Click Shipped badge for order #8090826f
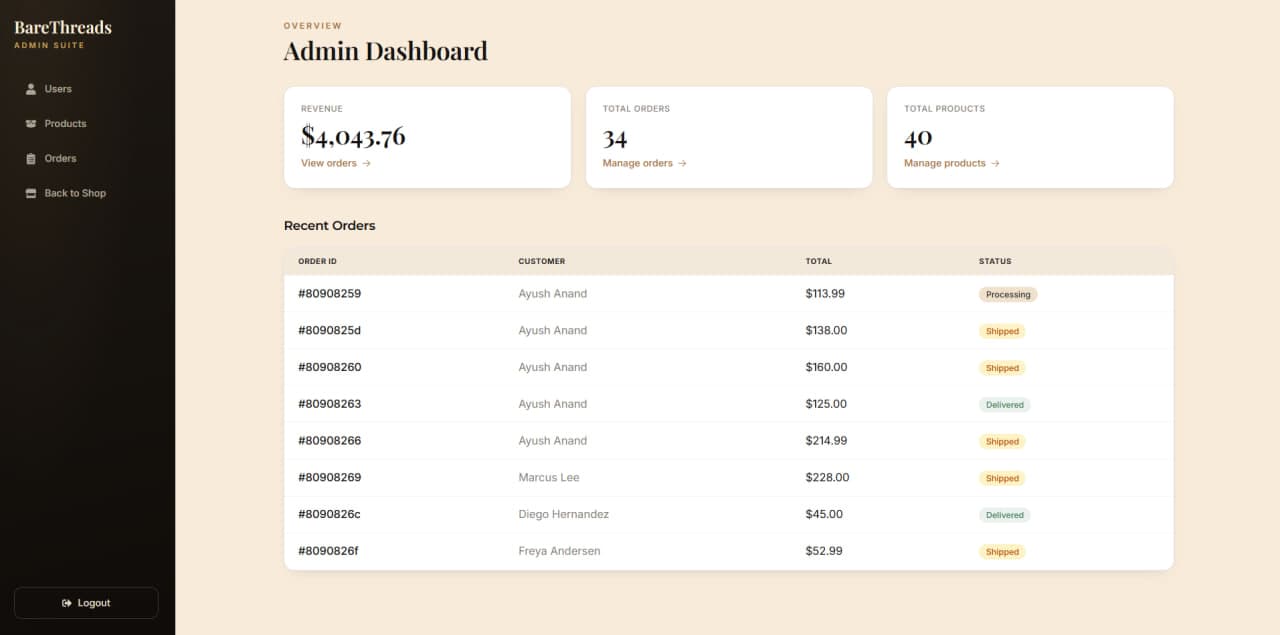 1002,552
